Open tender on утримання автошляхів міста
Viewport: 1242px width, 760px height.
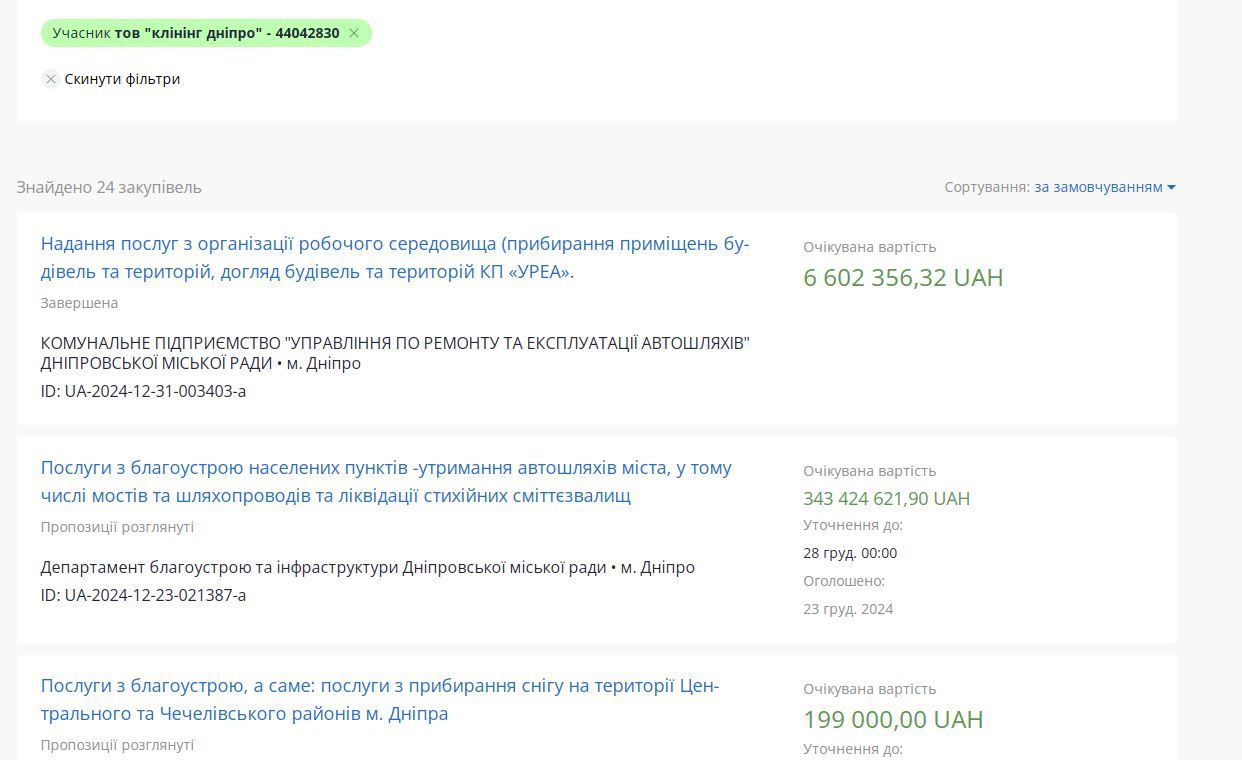coord(386,482)
